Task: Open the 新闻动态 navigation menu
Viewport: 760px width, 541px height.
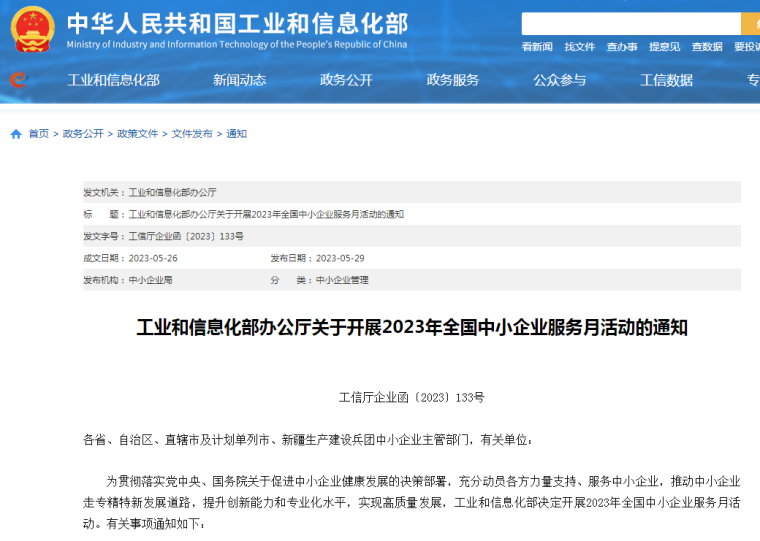Action: pos(239,80)
